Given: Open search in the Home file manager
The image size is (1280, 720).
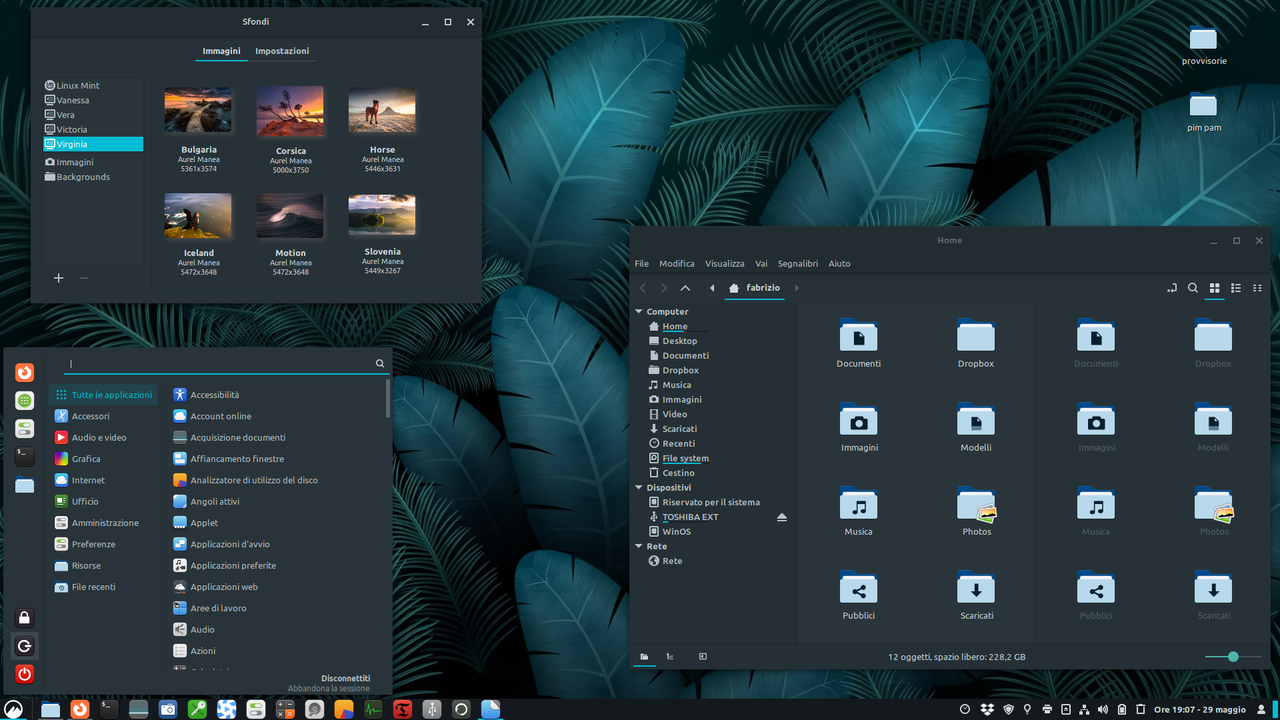Looking at the screenshot, I should pyautogui.click(x=1193, y=288).
